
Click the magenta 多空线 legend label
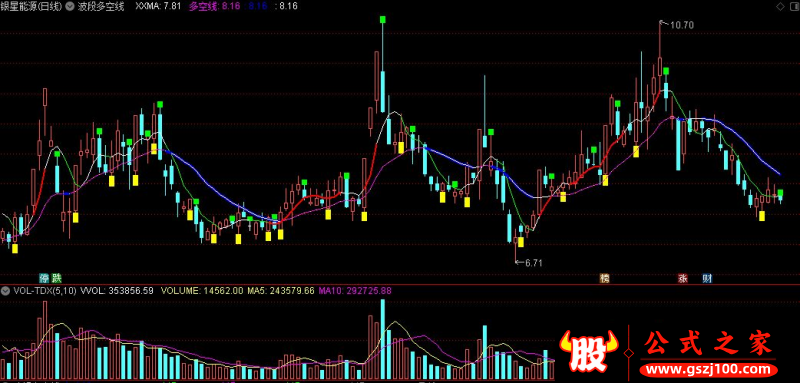(x=204, y=7)
